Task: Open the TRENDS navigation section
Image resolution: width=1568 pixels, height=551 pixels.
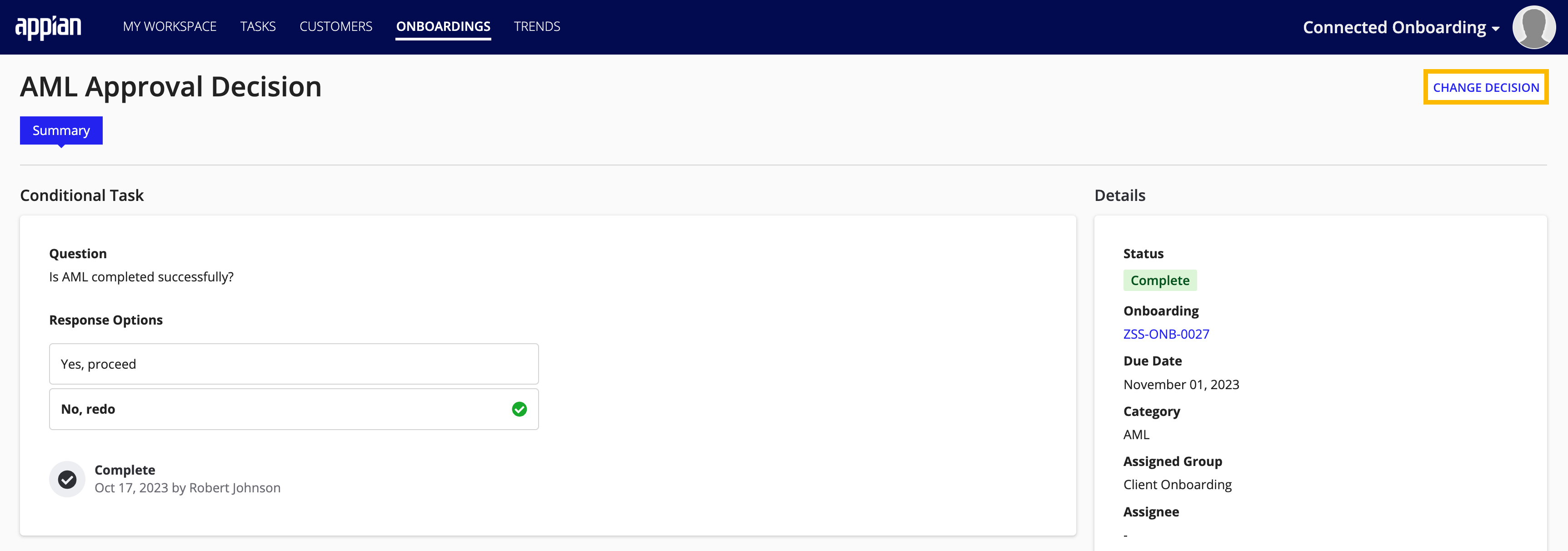Action: point(535,27)
